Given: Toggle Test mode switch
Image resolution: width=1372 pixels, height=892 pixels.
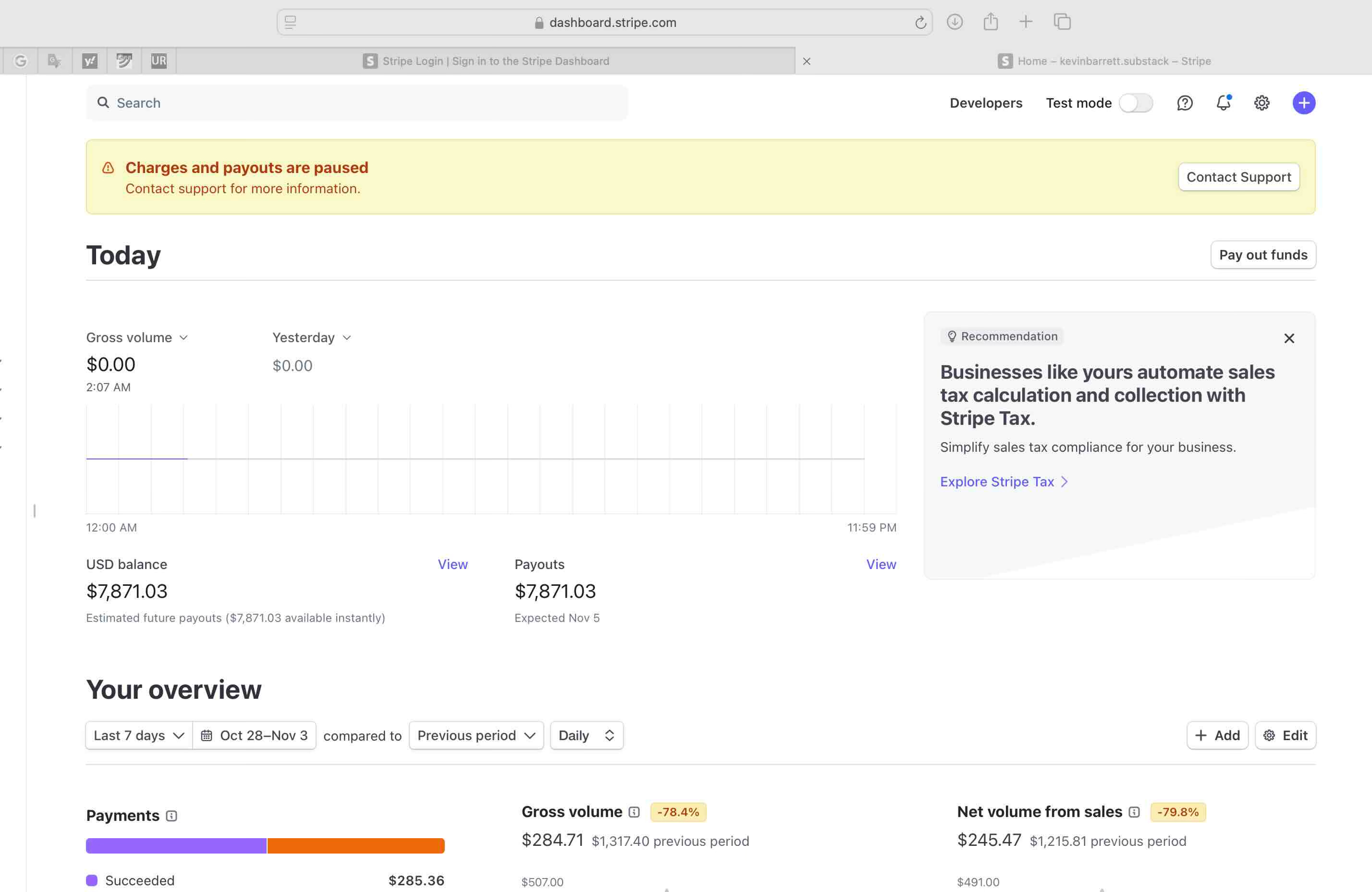Looking at the screenshot, I should (1136, 103).
